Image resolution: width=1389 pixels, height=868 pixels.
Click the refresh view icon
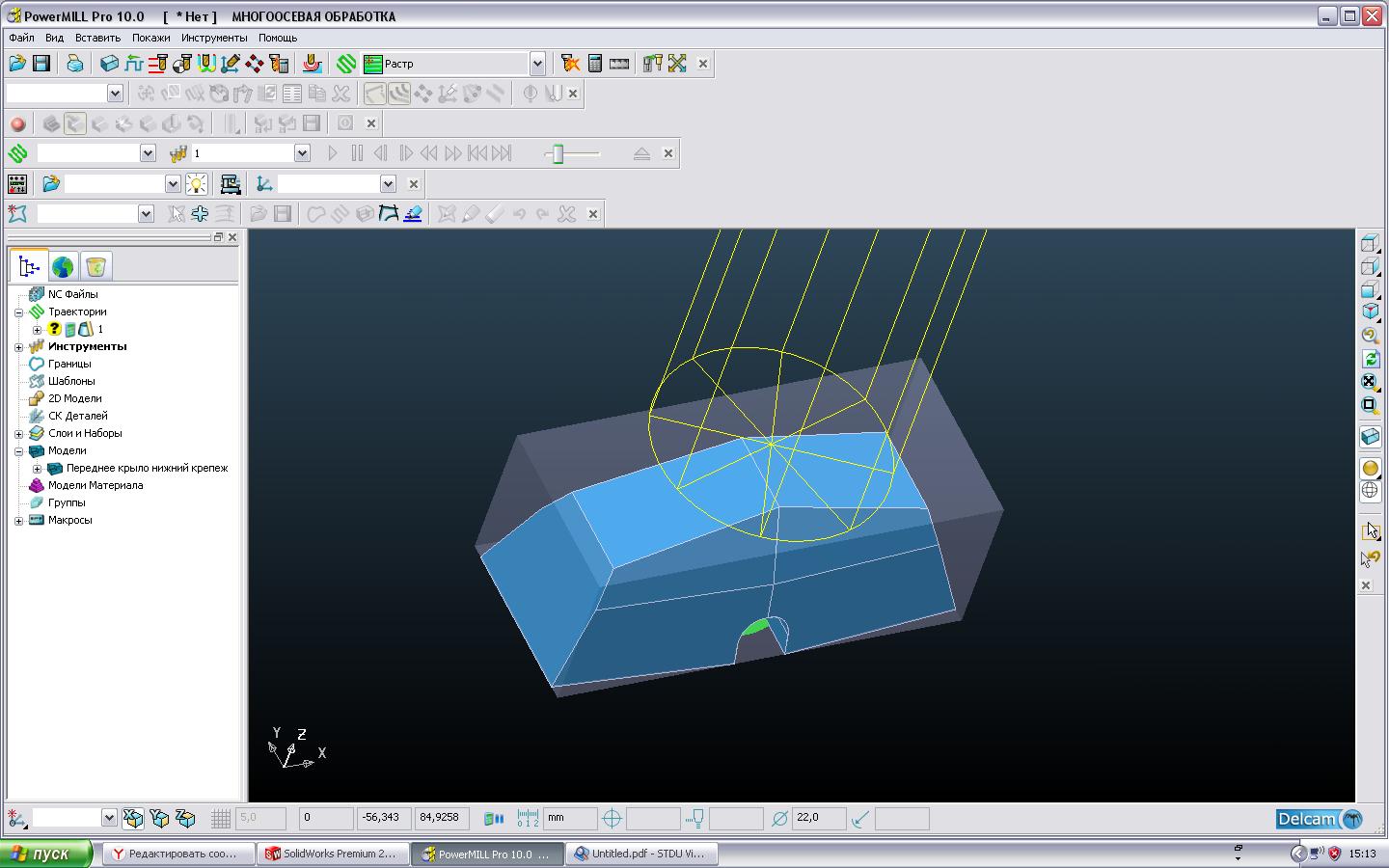click(1370, 359)
